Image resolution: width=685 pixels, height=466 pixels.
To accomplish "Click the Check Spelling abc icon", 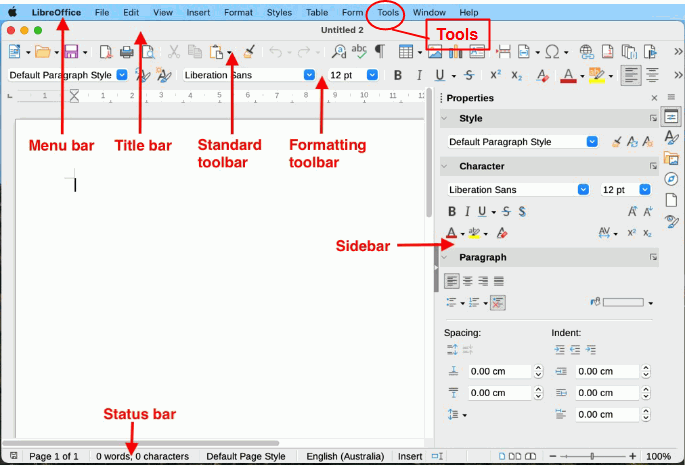I will [359, 51].
